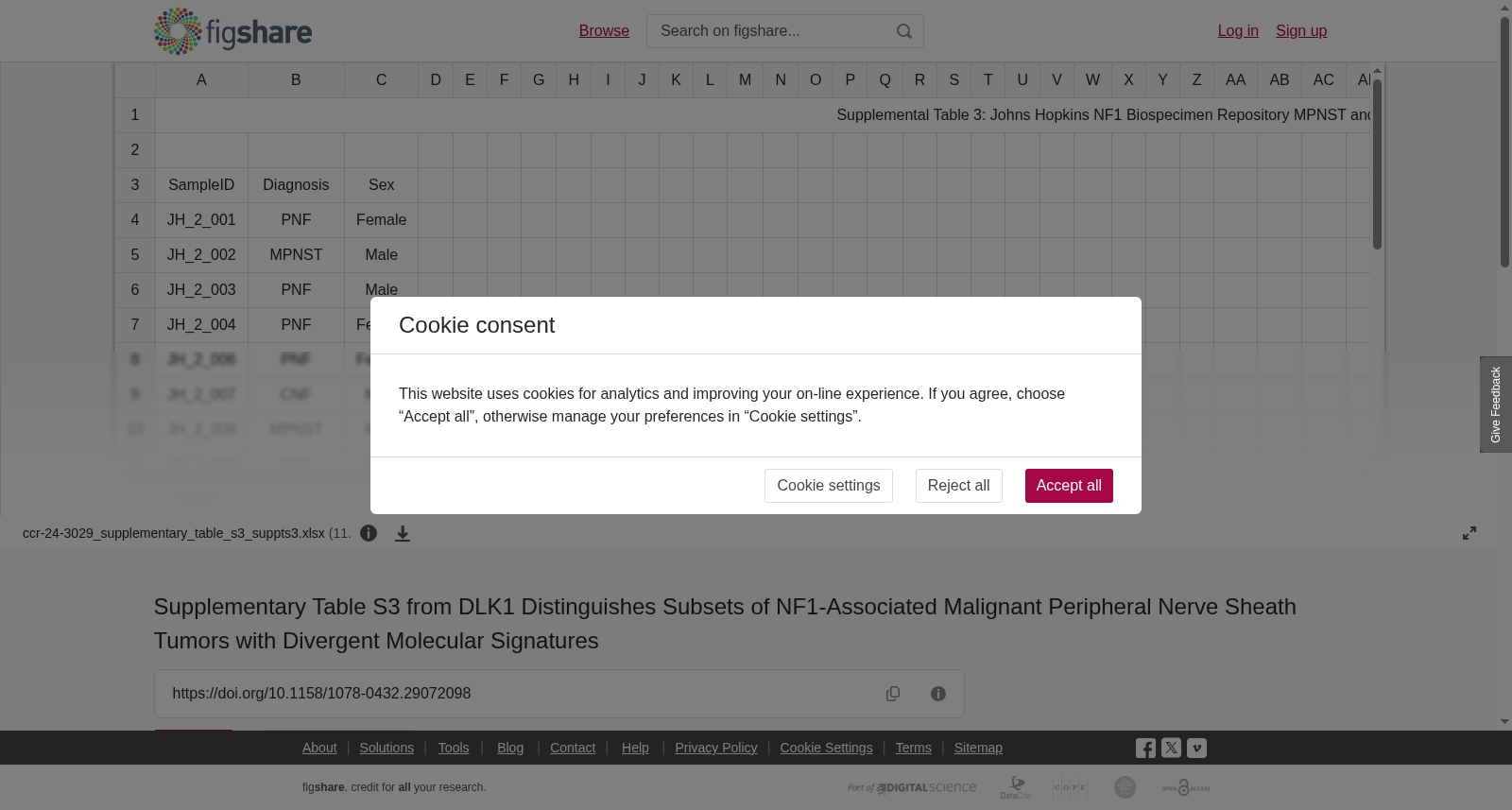Click Browse in the header
Image resolution: width=1512 pixels, height=810 pixels.
click(x=604, y=31)
